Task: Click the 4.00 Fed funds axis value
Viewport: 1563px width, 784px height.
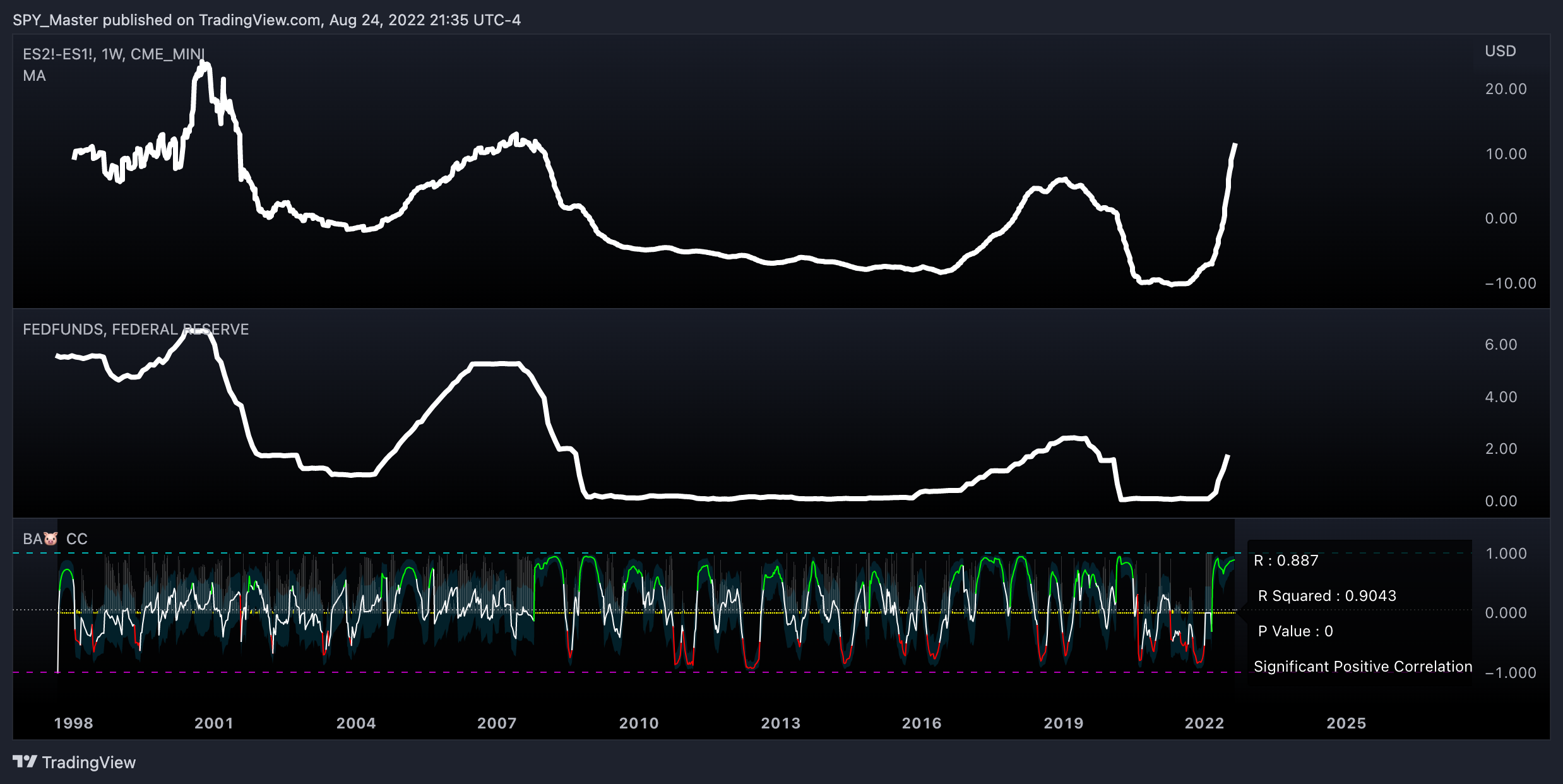Action: point(1501,397)
